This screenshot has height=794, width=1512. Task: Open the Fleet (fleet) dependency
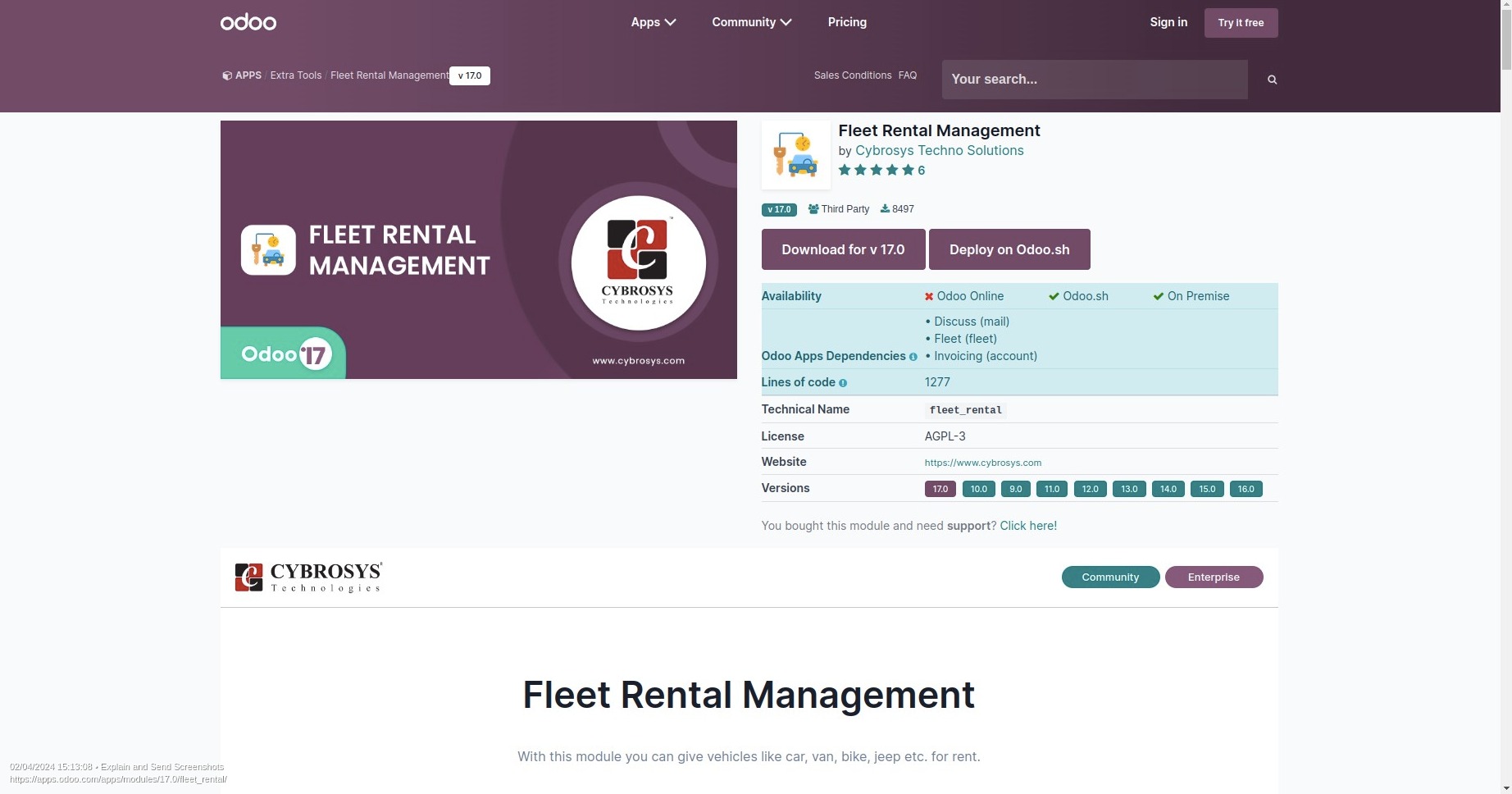(966, 339)
